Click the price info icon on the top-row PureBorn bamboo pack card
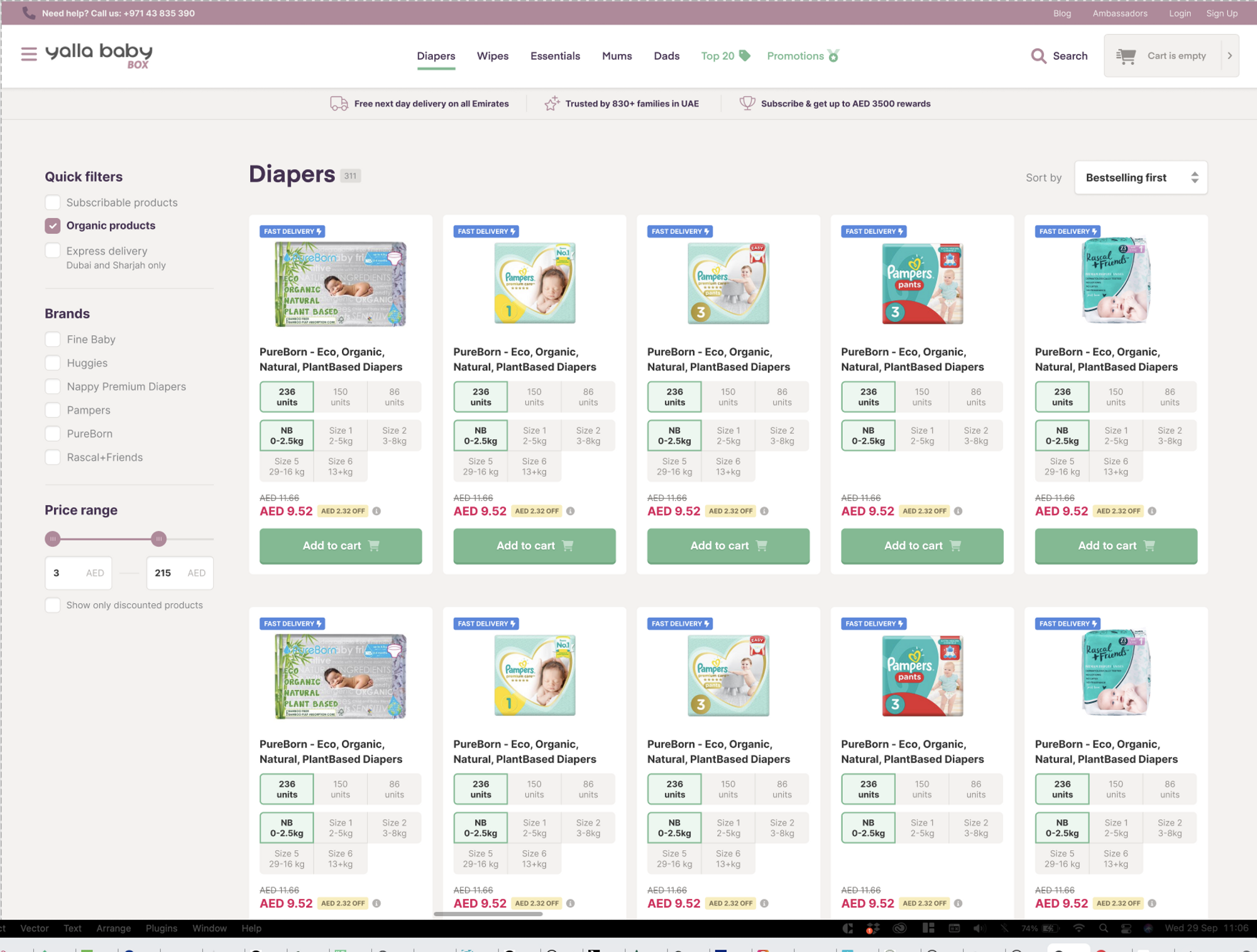This screenshot has width=1257, height=952. (376, 511)
